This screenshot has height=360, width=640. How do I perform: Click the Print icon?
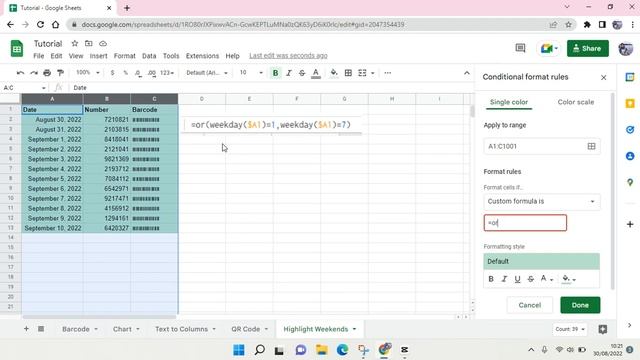coord(47,73)
